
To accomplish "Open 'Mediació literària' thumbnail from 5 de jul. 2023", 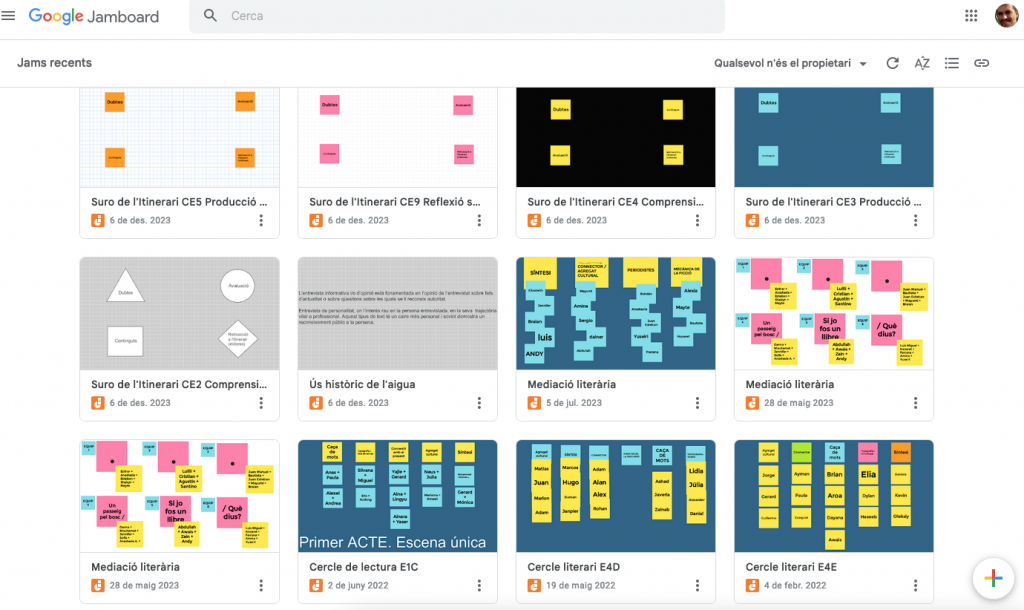I will pyautogui.click(x=616, y=313).
